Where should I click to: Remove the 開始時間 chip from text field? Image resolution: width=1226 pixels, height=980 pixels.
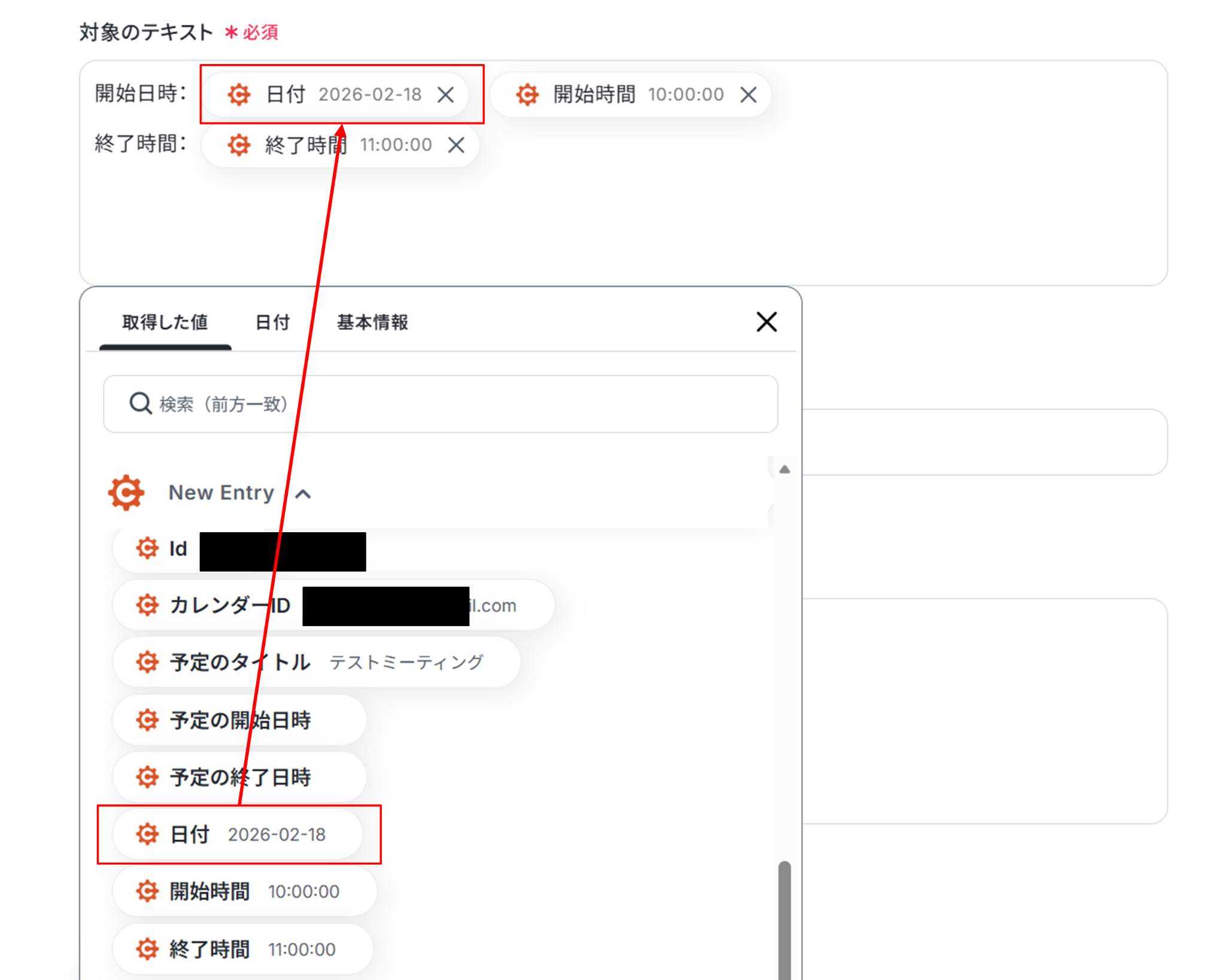click(748, 95)
